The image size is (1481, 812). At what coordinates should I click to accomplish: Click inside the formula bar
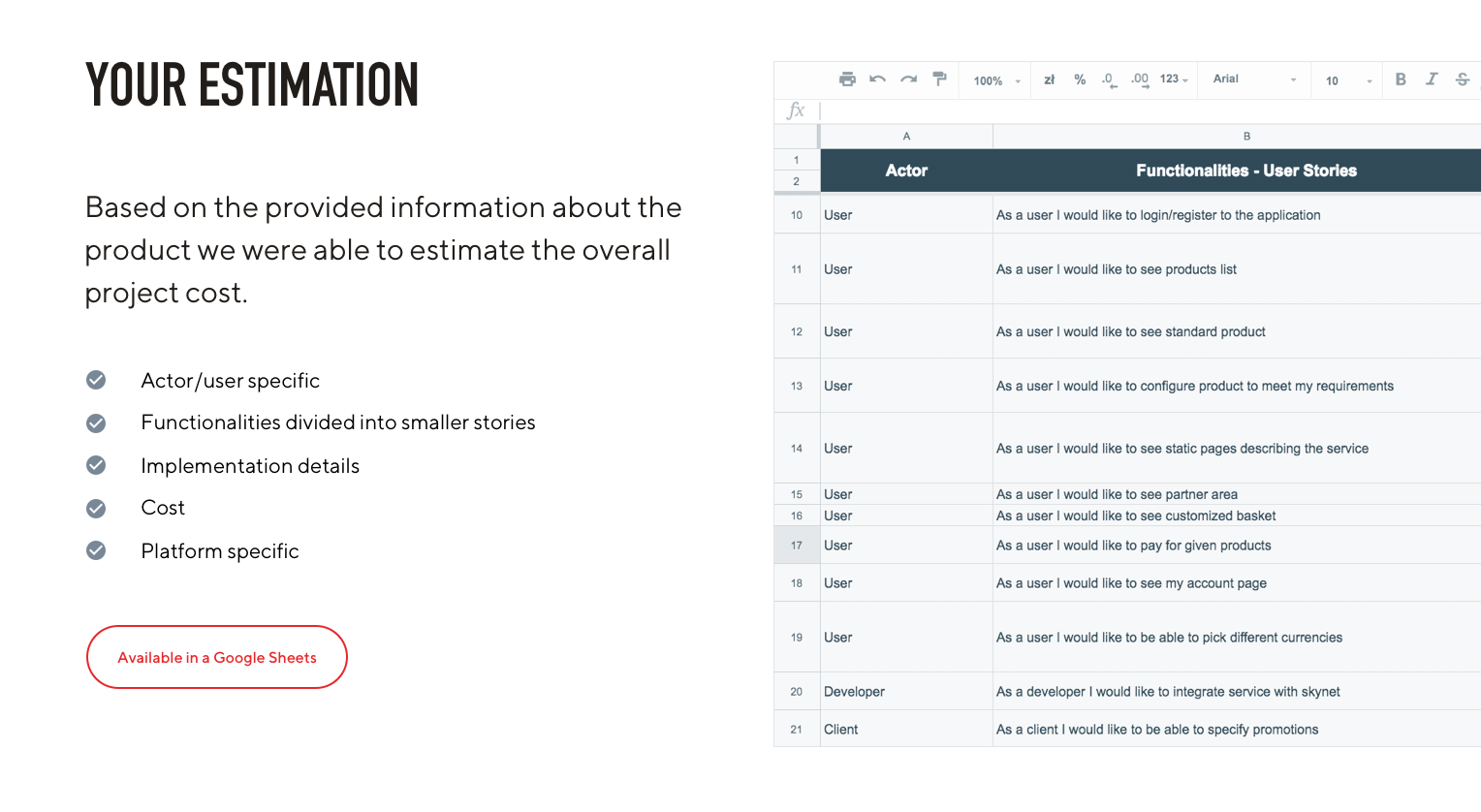tap(969, 110)
